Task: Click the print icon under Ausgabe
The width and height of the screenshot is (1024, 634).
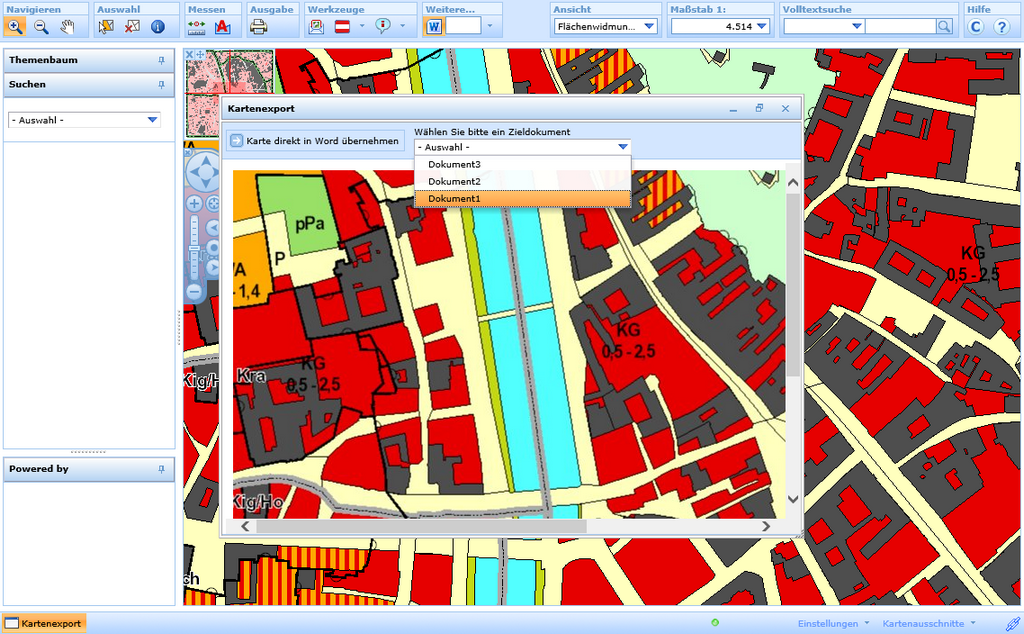Action: pos(258,26)
